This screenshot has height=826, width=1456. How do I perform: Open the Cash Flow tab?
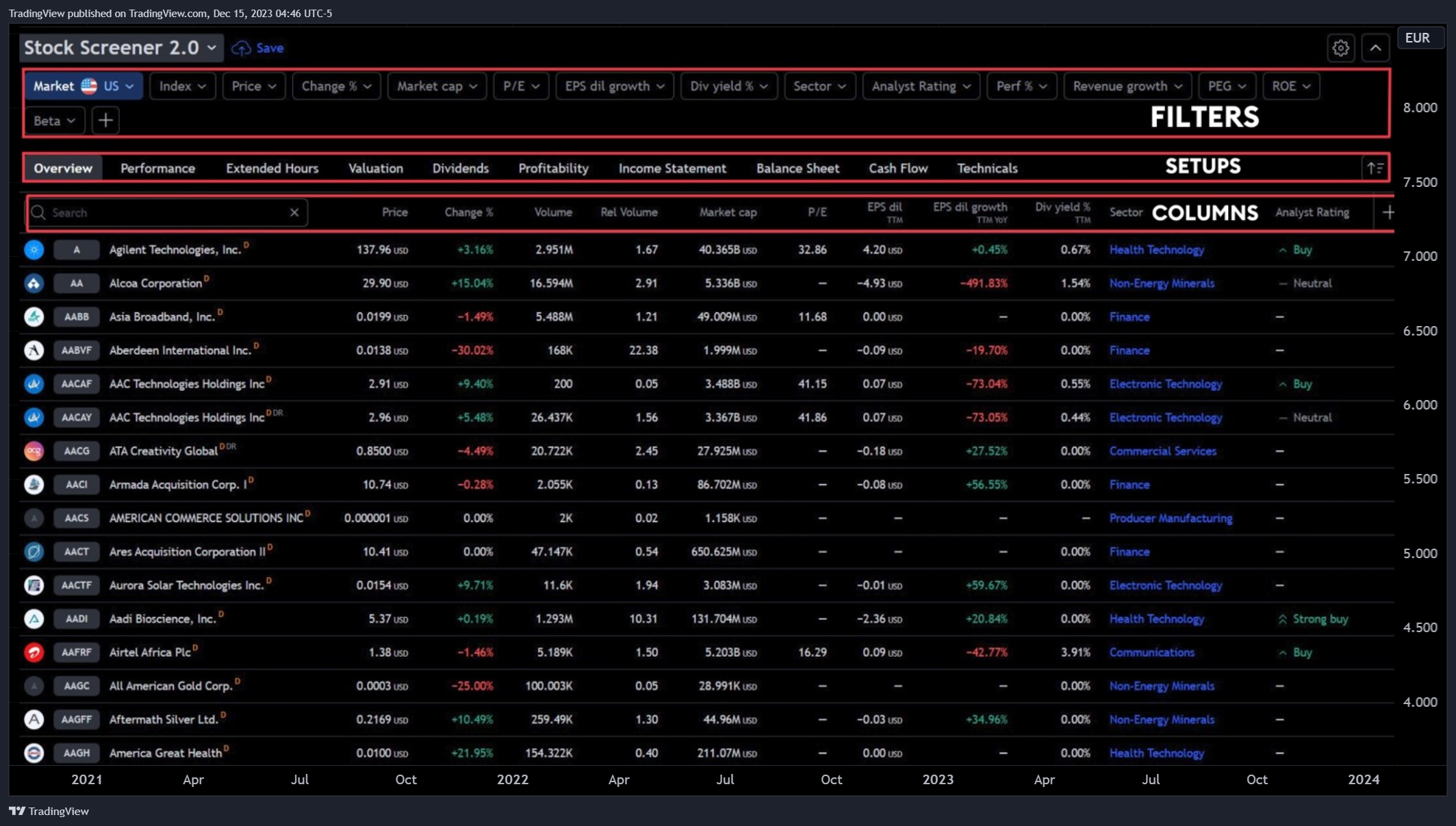pos(898,168)
